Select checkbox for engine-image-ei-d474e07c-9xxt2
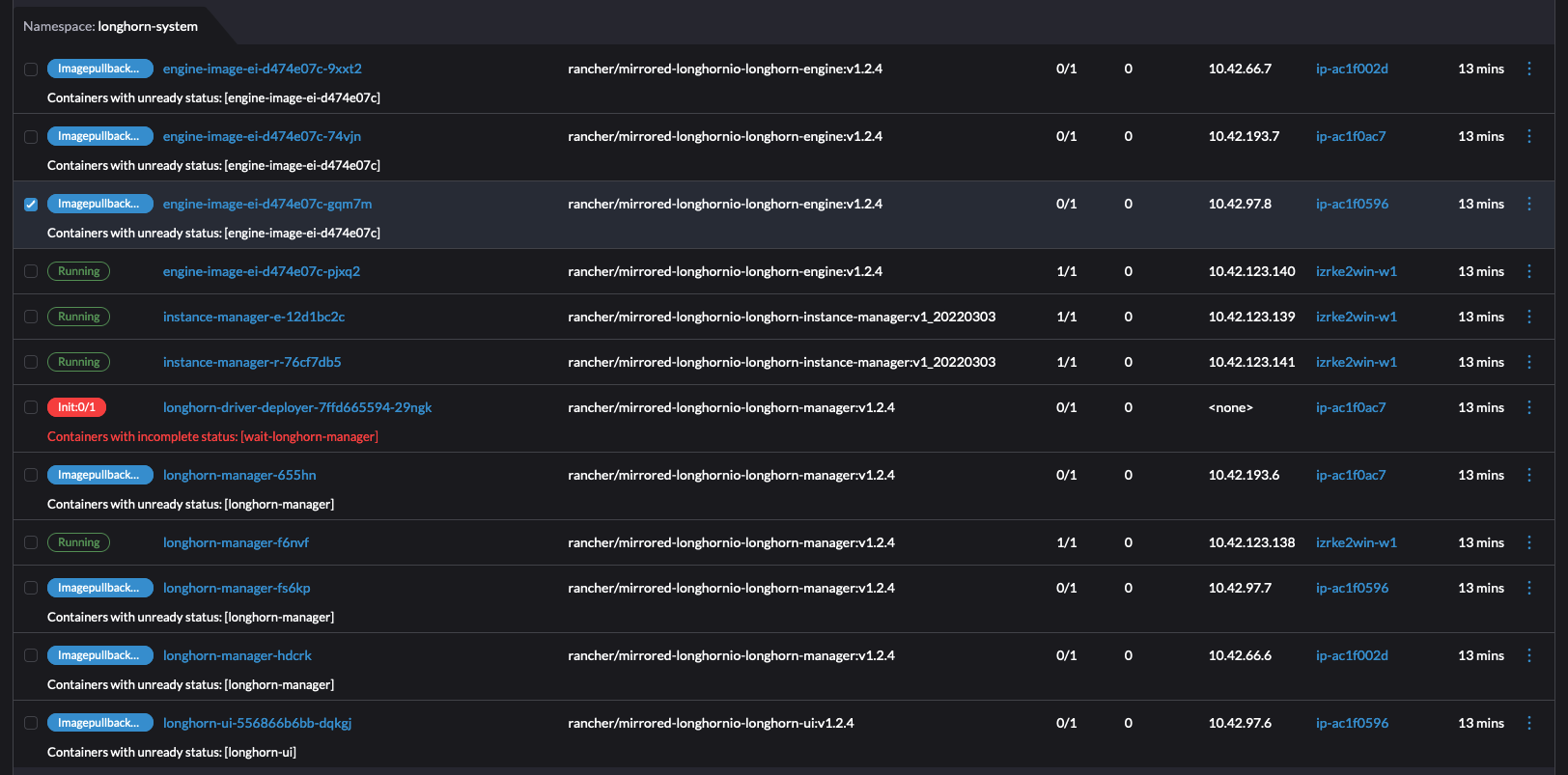Screen dimensions: 1568x775 (31, 69)
